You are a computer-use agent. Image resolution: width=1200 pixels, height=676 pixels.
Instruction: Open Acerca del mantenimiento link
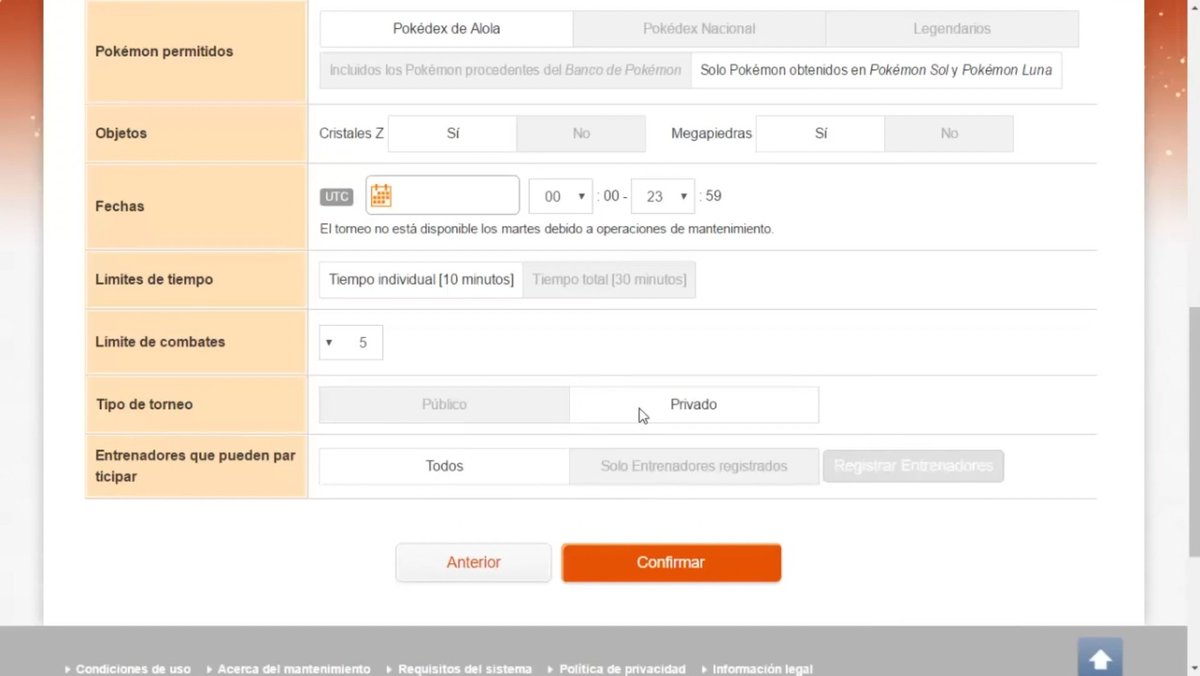[x=294, y=669]
